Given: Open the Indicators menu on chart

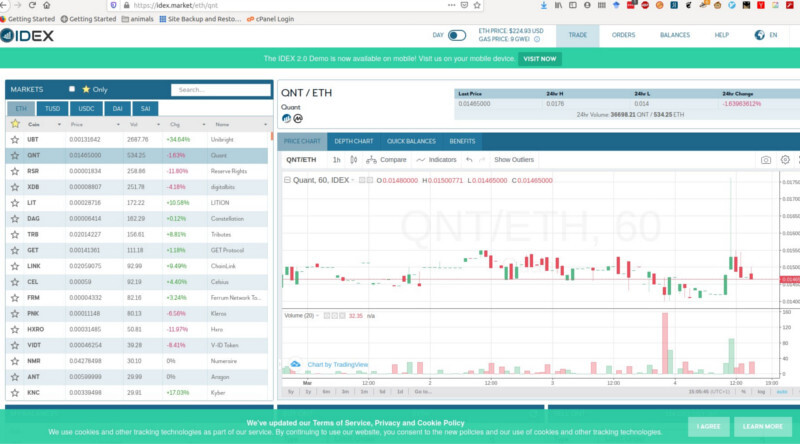Looking at the screenshot, I should click(436, 160).
